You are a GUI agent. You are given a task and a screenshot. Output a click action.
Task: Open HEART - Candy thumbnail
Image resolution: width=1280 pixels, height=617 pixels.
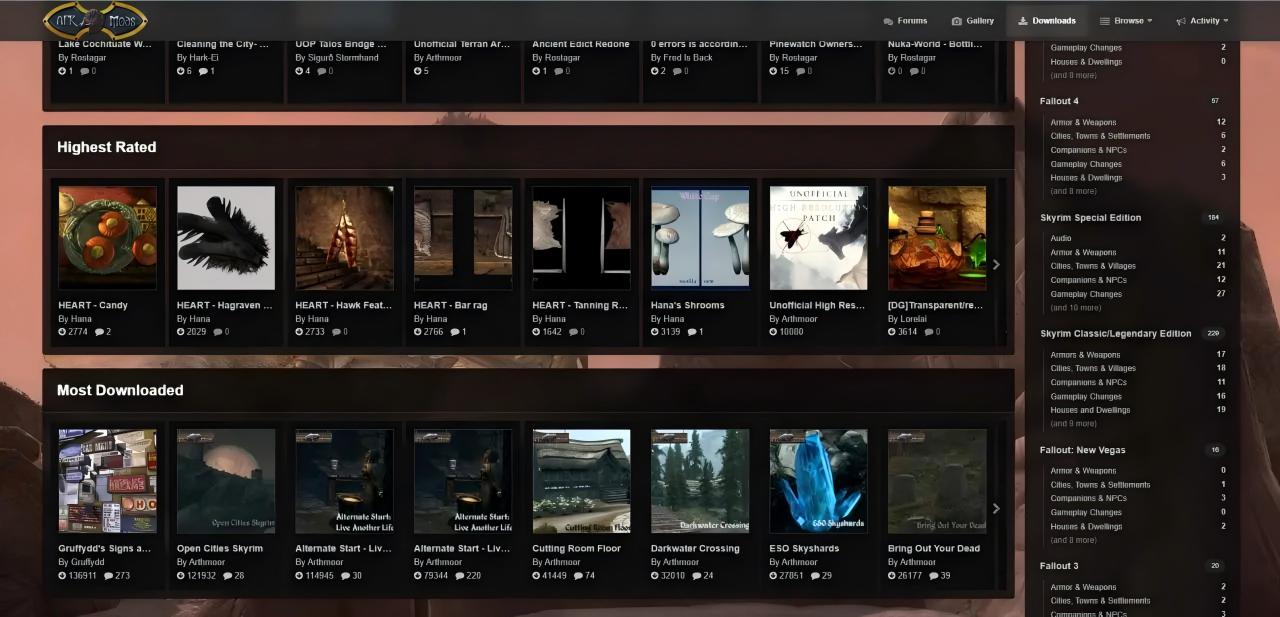tap(108, 238)
